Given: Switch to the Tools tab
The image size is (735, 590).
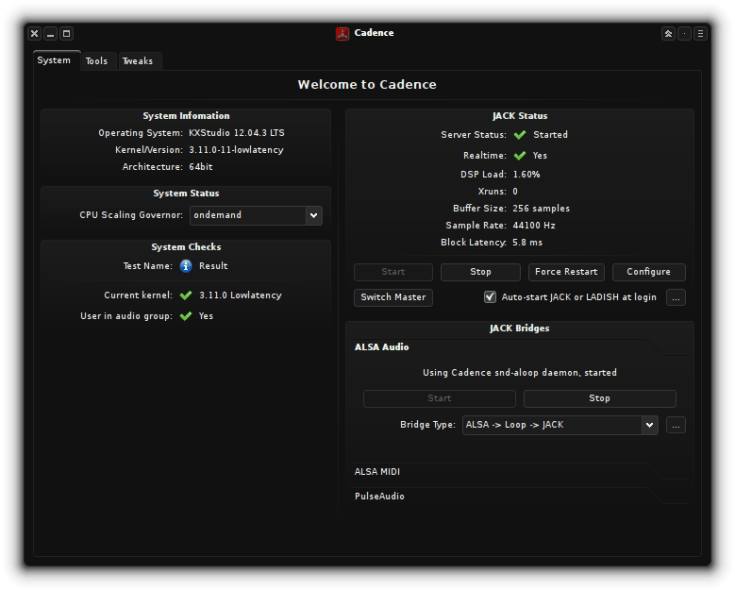Looking at the screenshot, I should [x=96, y=61].
